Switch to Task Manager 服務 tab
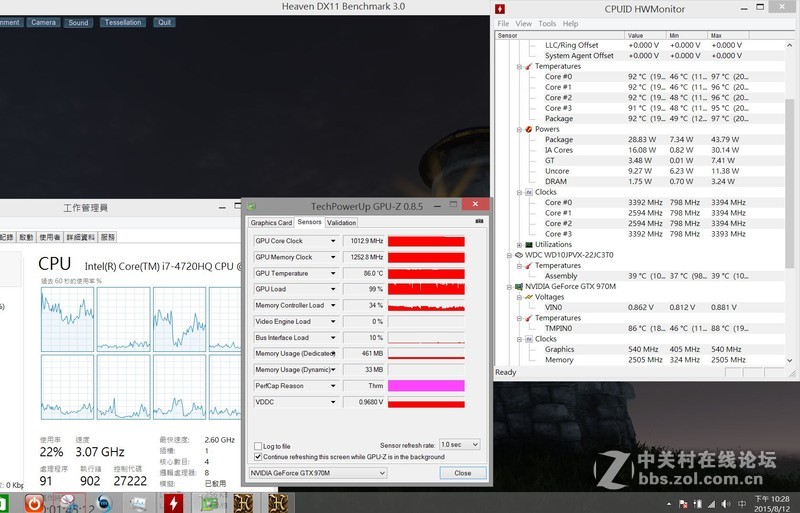This screenshot has height=513, width=800. pos(108,237)
